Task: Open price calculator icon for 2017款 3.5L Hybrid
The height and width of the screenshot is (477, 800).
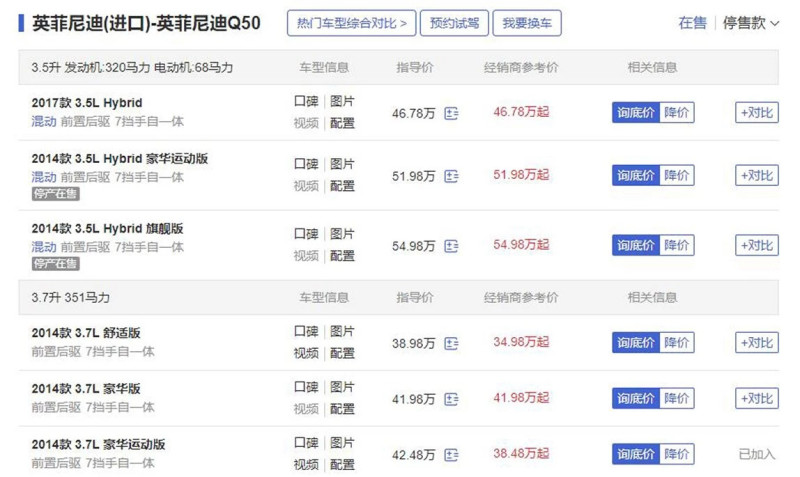Action: tap(451, 113)
